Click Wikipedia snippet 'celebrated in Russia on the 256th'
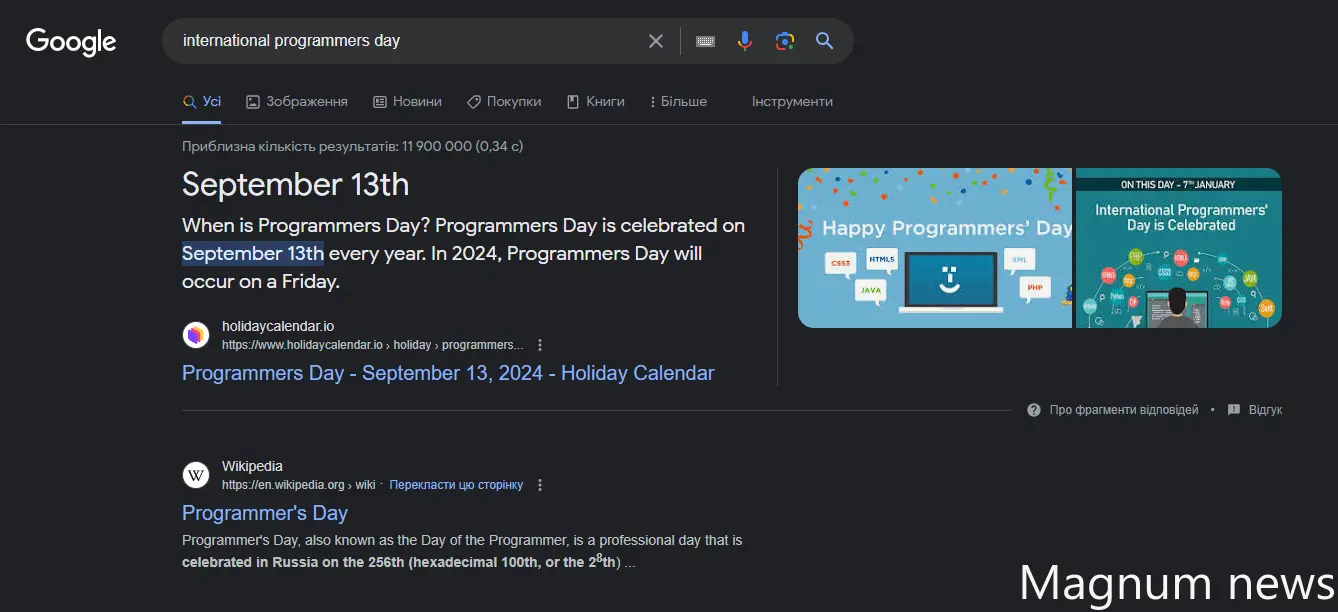Screen dimensions: 1338x612 293,562
